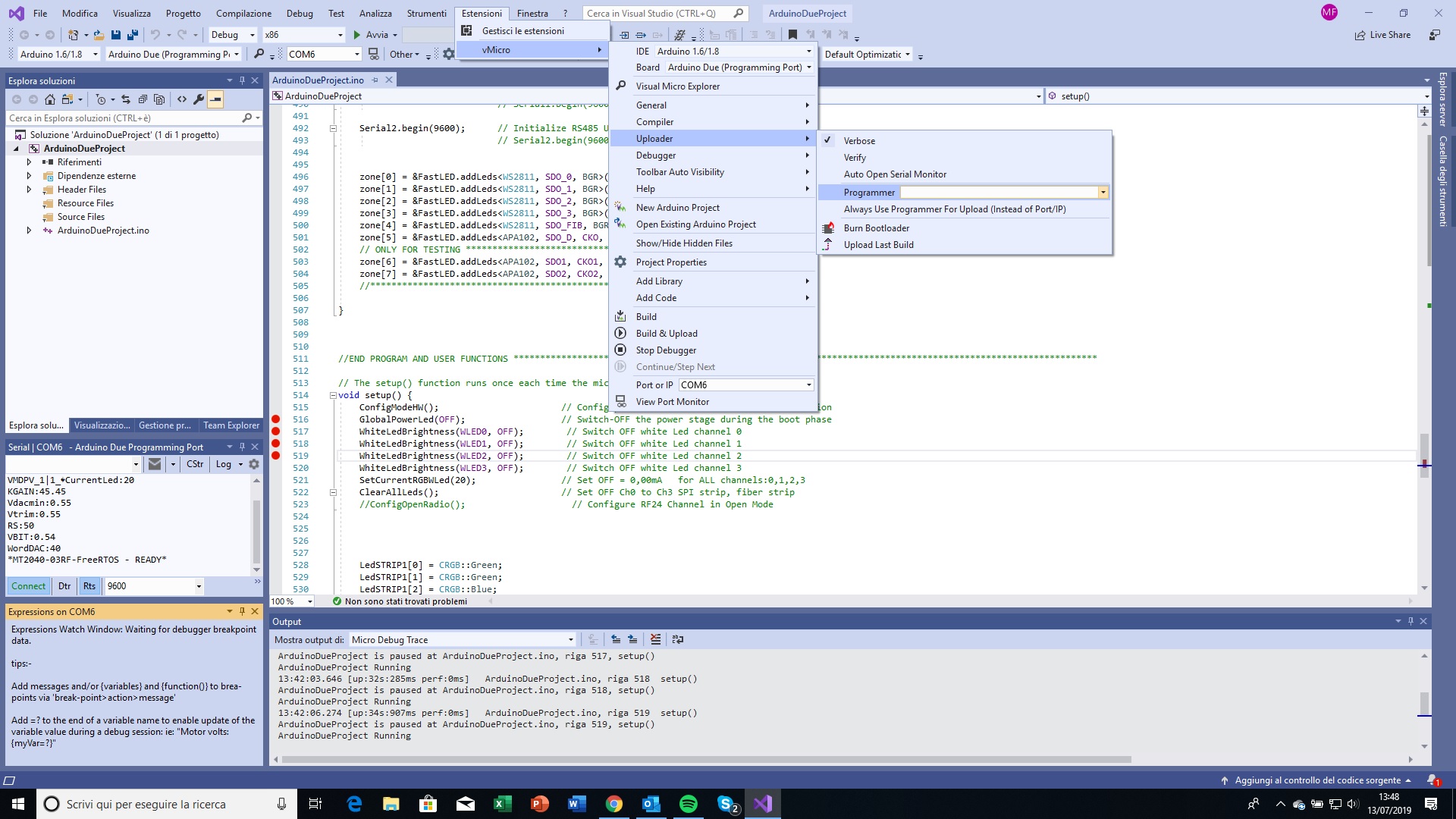Open Visual Micro Explorer magnifier in toolbar

(x=259, y=54)
